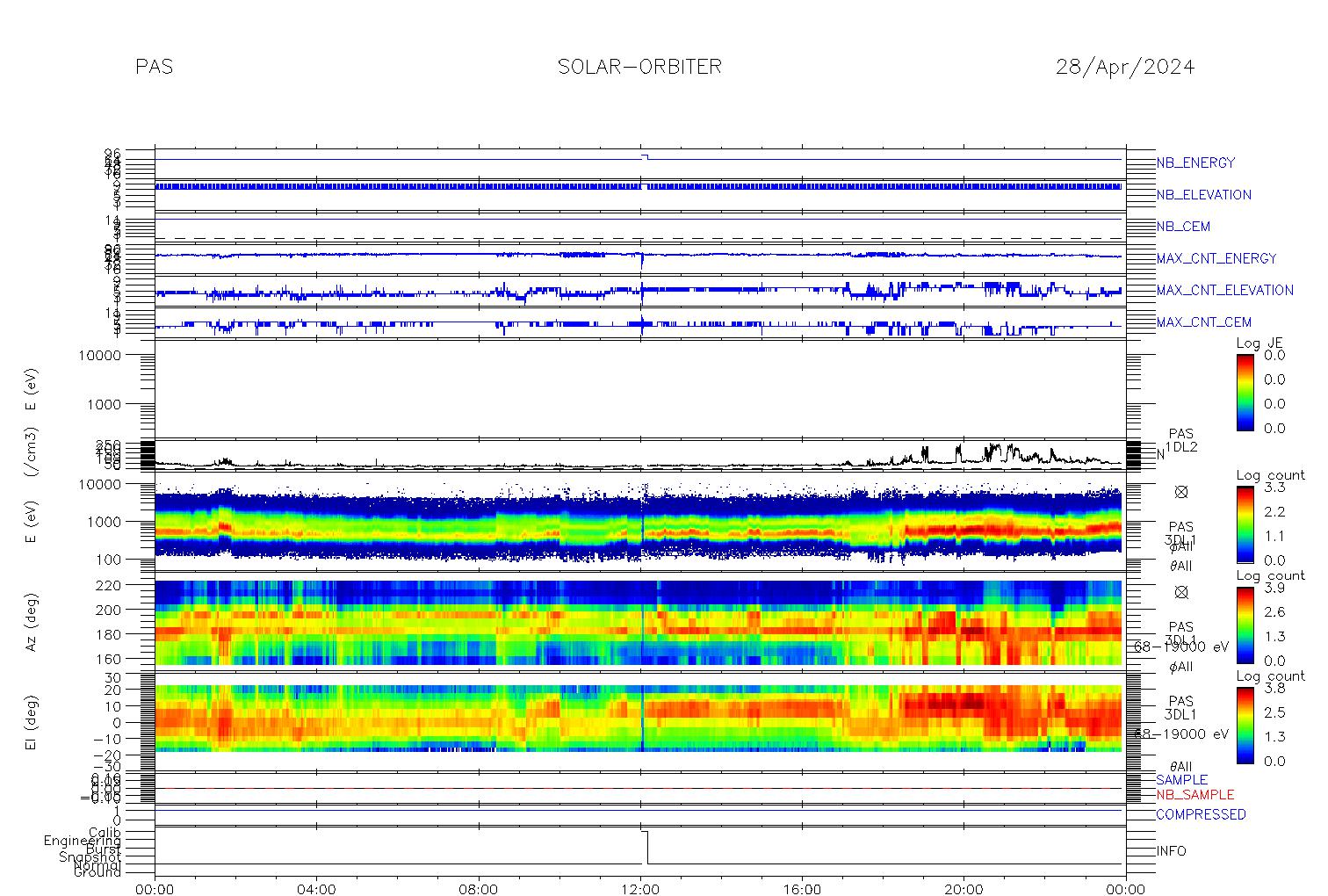The width and height of the screenshot is (1328, 896).
Task: Click the 08:00 time tick label
Action: [x=479, y=889]
